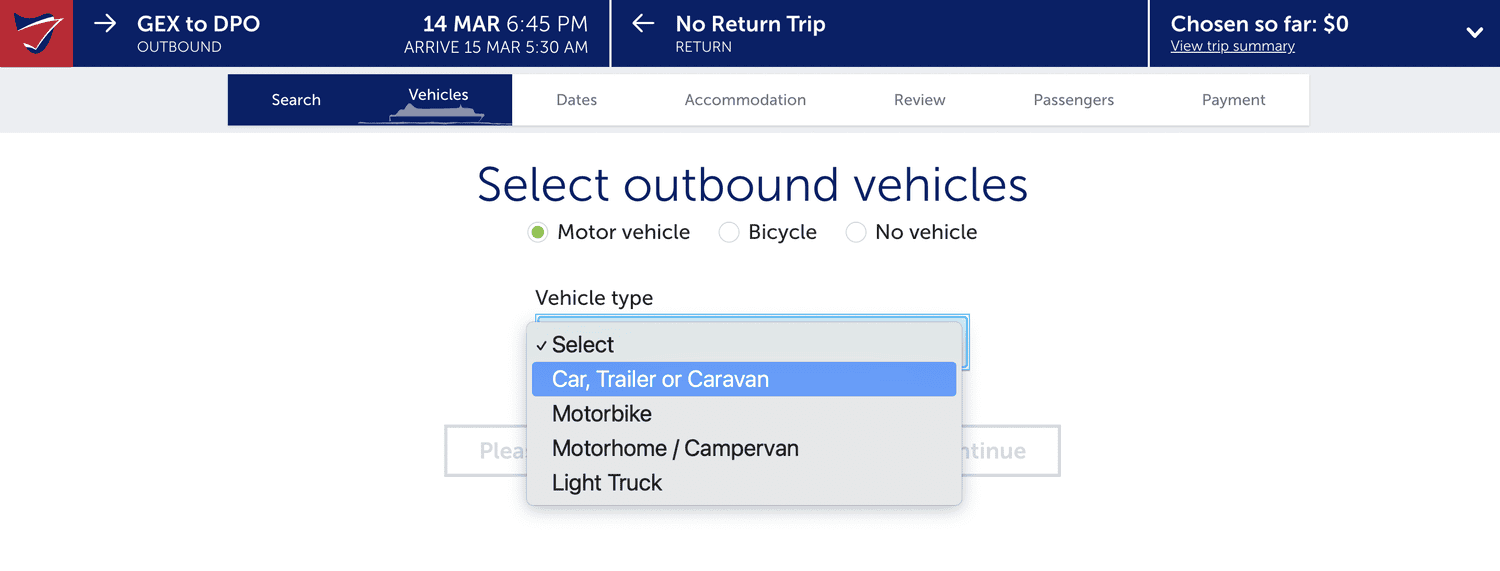Click the partially hidden Continue button
Viewport: 1500px width, 571px height.
(x=1009, y=451)
